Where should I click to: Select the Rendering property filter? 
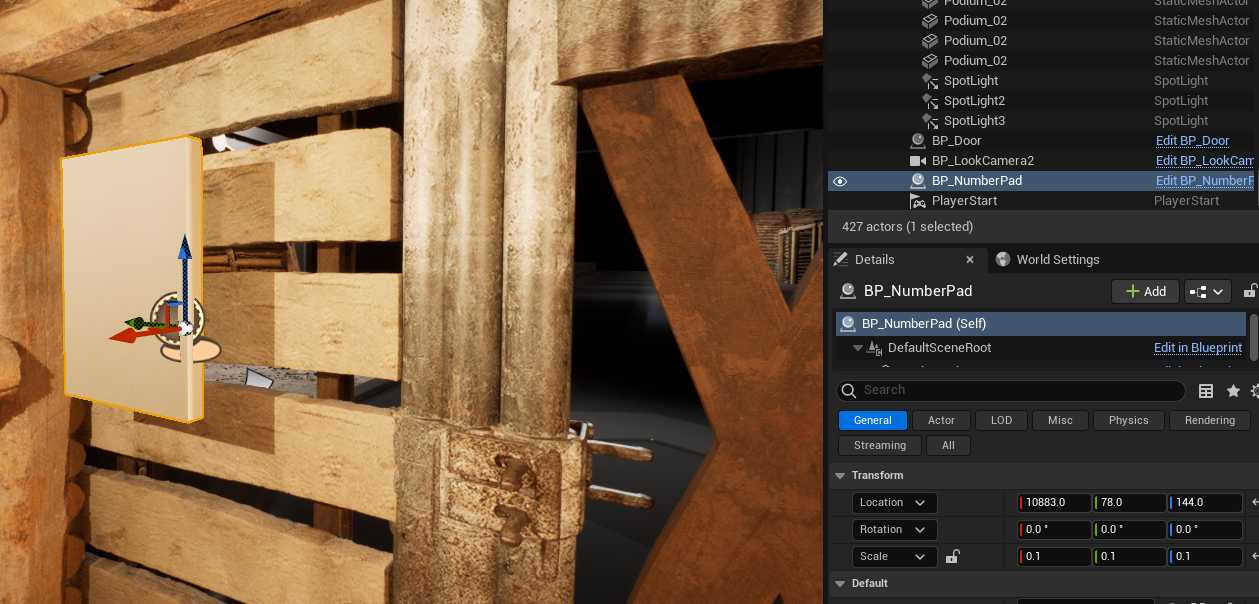(x=1210, y=421)
